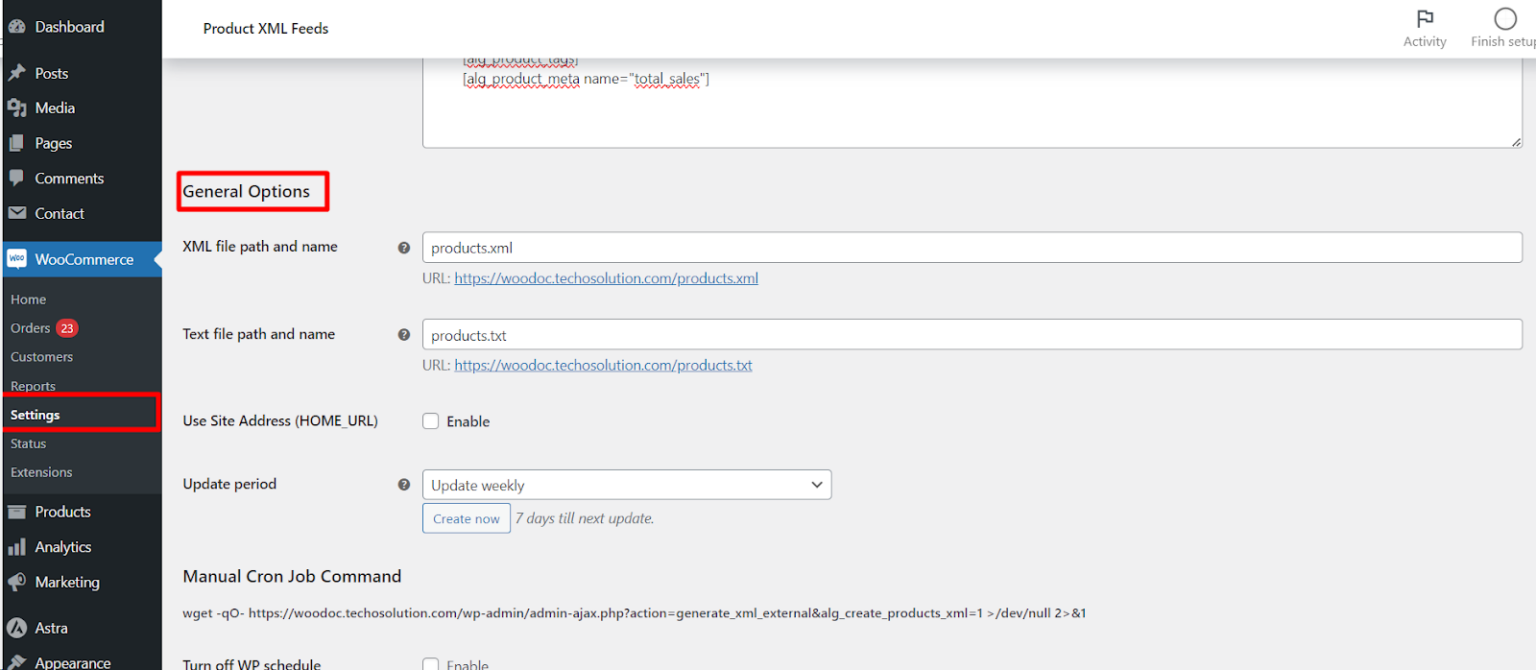Click the Activity flag icon in the header

tap(1425, 19)
